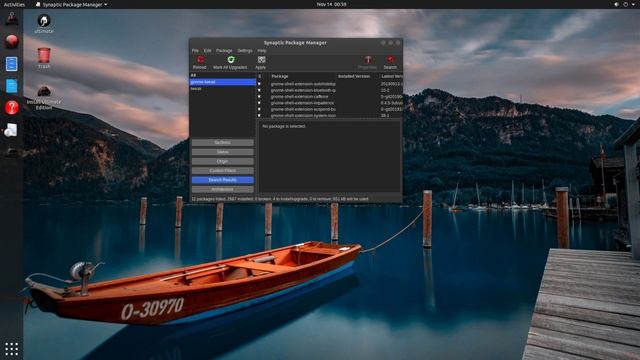Viewport: 640px width, 360px height.
Task: Open the ultimate desktop icon
Action: [x=44, y=24]
